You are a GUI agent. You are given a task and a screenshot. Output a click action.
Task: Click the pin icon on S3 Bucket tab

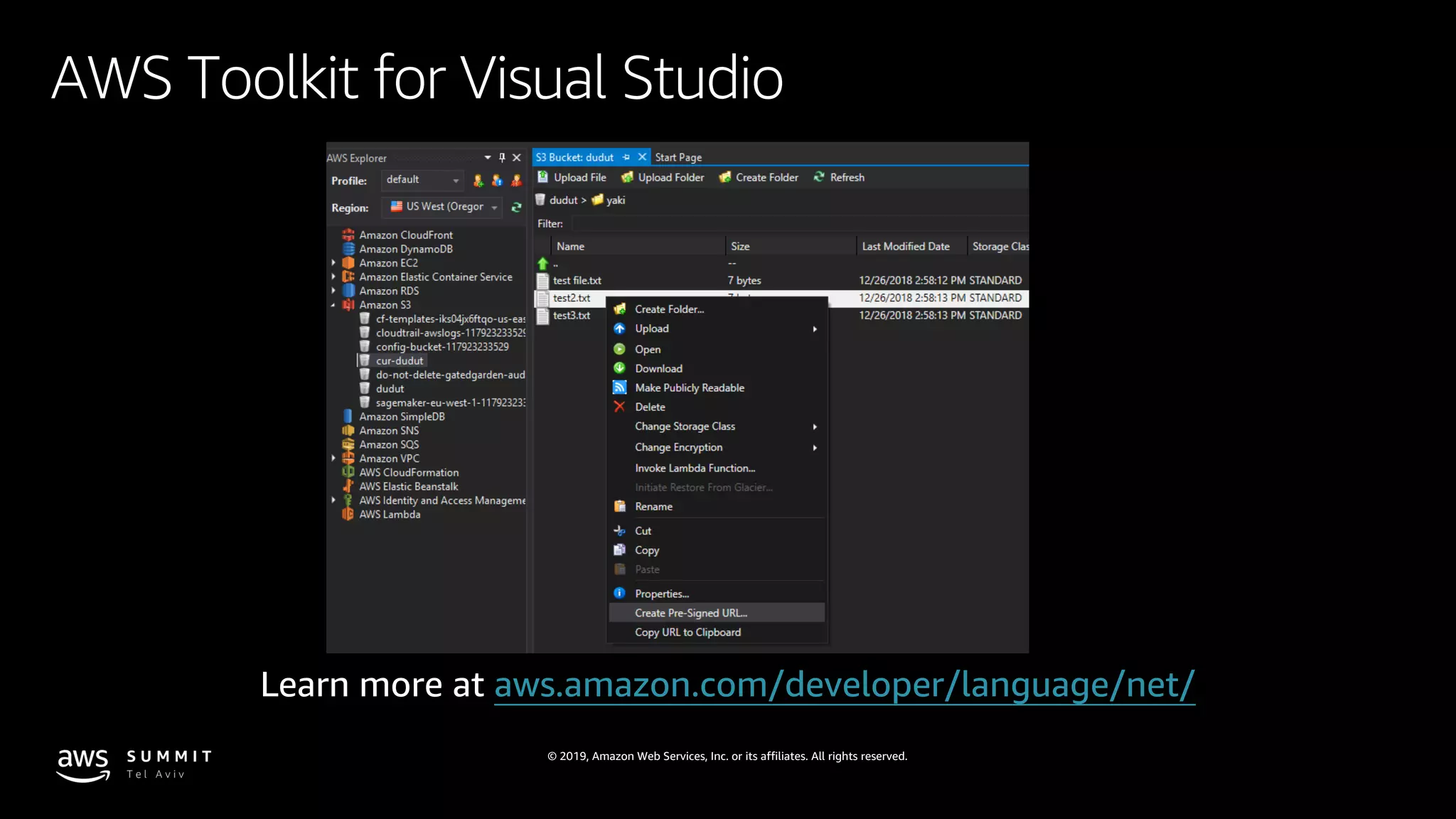[x=626, y=157]
